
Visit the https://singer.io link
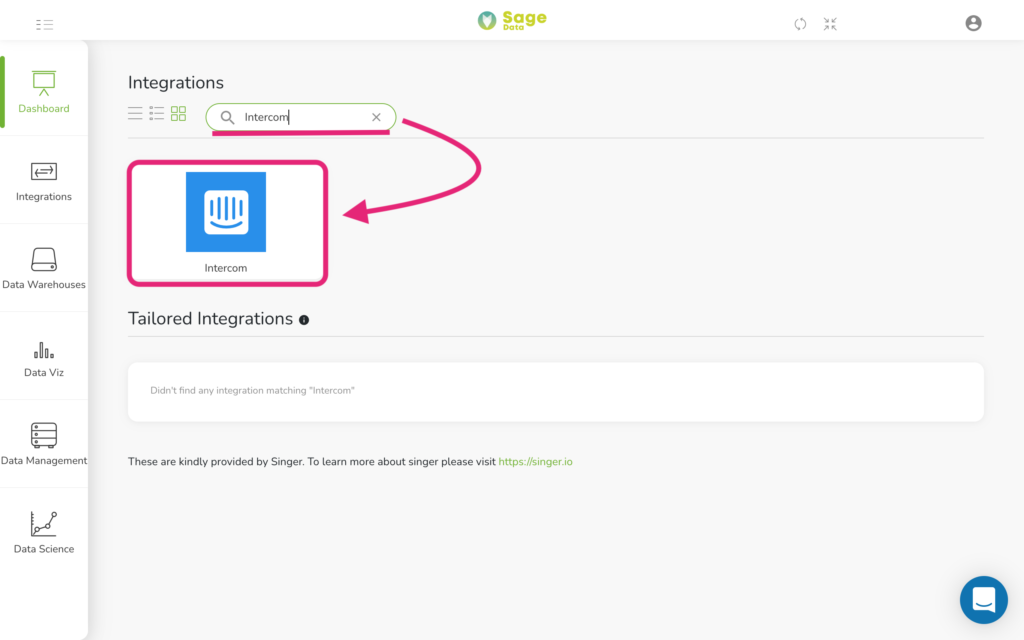coord(536,462)
